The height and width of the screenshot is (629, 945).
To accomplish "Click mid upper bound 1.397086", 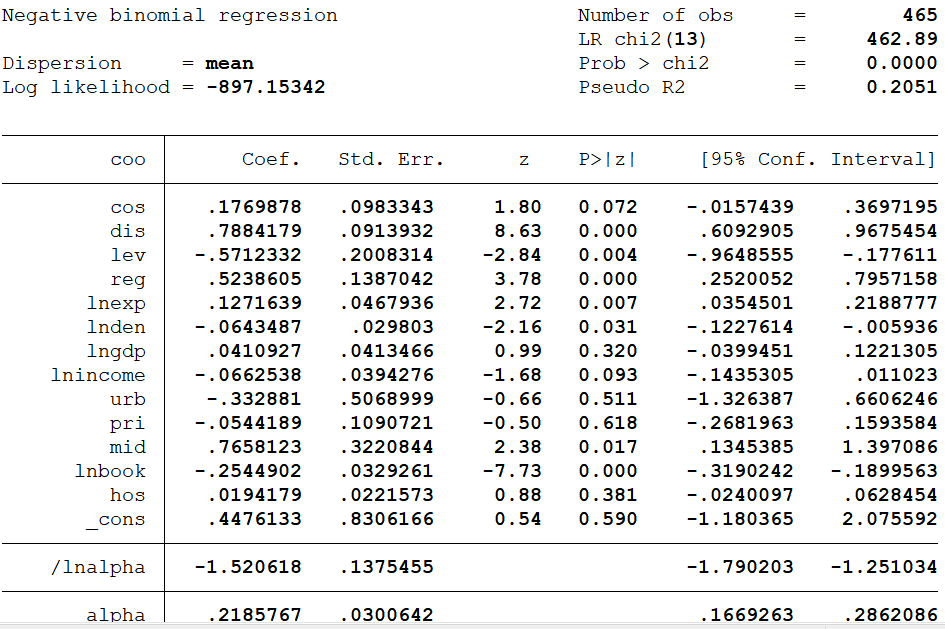I will [890, 448].
